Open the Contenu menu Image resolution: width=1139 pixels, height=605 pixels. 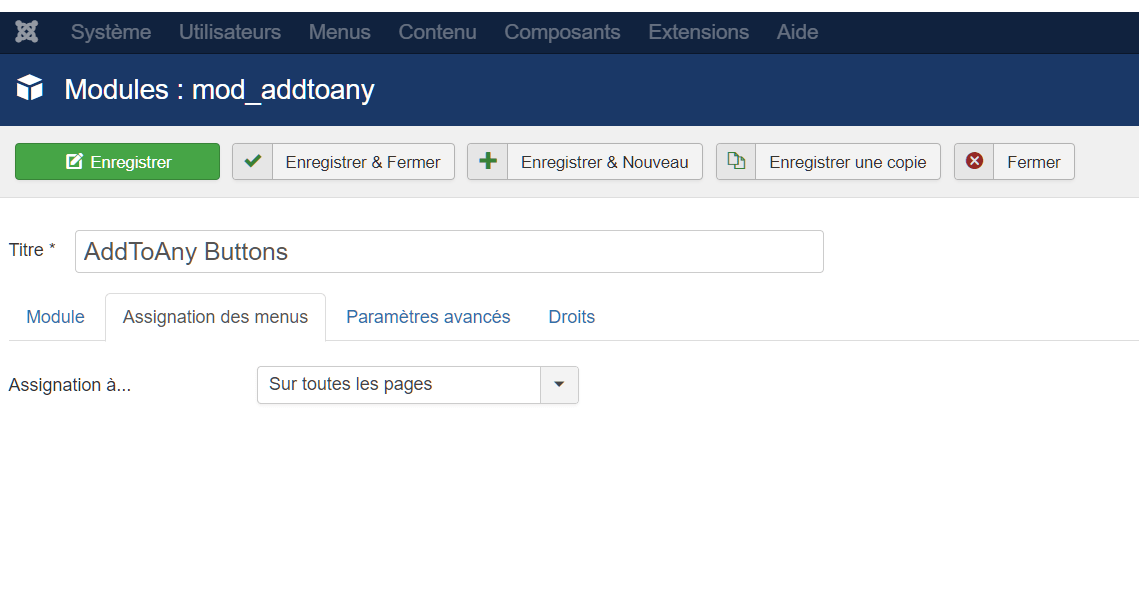pos(437,32)
